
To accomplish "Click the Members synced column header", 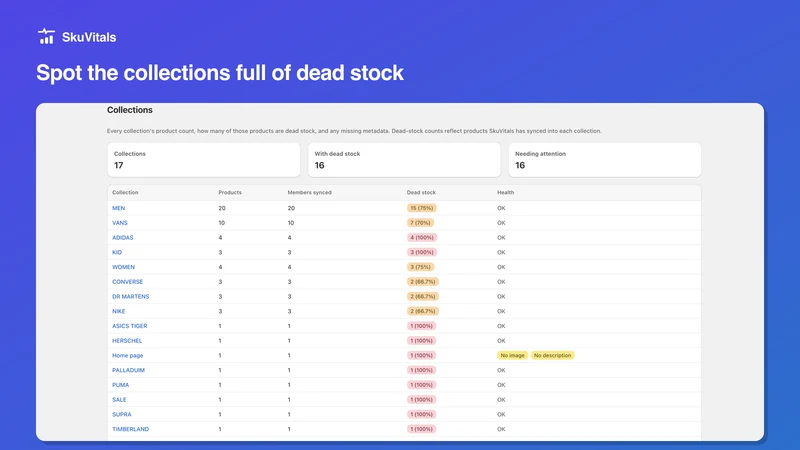I will [x=309, y=193].
